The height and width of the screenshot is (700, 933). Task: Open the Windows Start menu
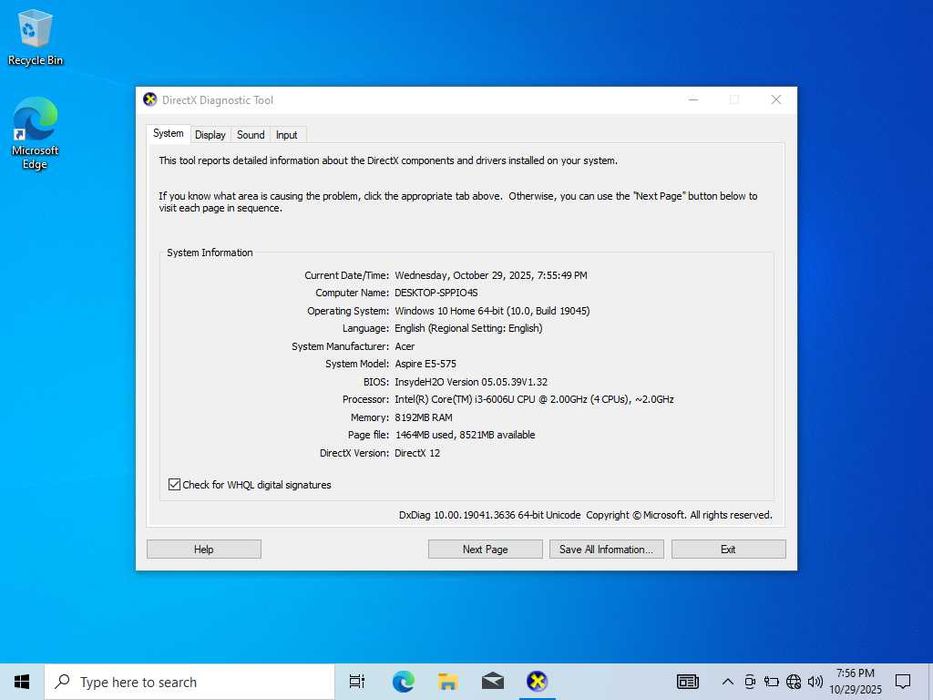pos(22,682)
